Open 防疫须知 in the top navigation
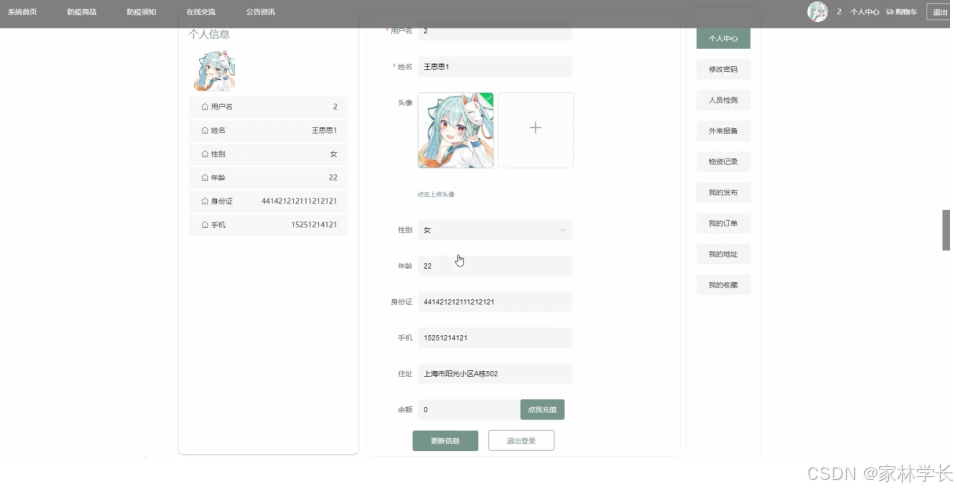 pyautogui.click(x=142, y=12)
